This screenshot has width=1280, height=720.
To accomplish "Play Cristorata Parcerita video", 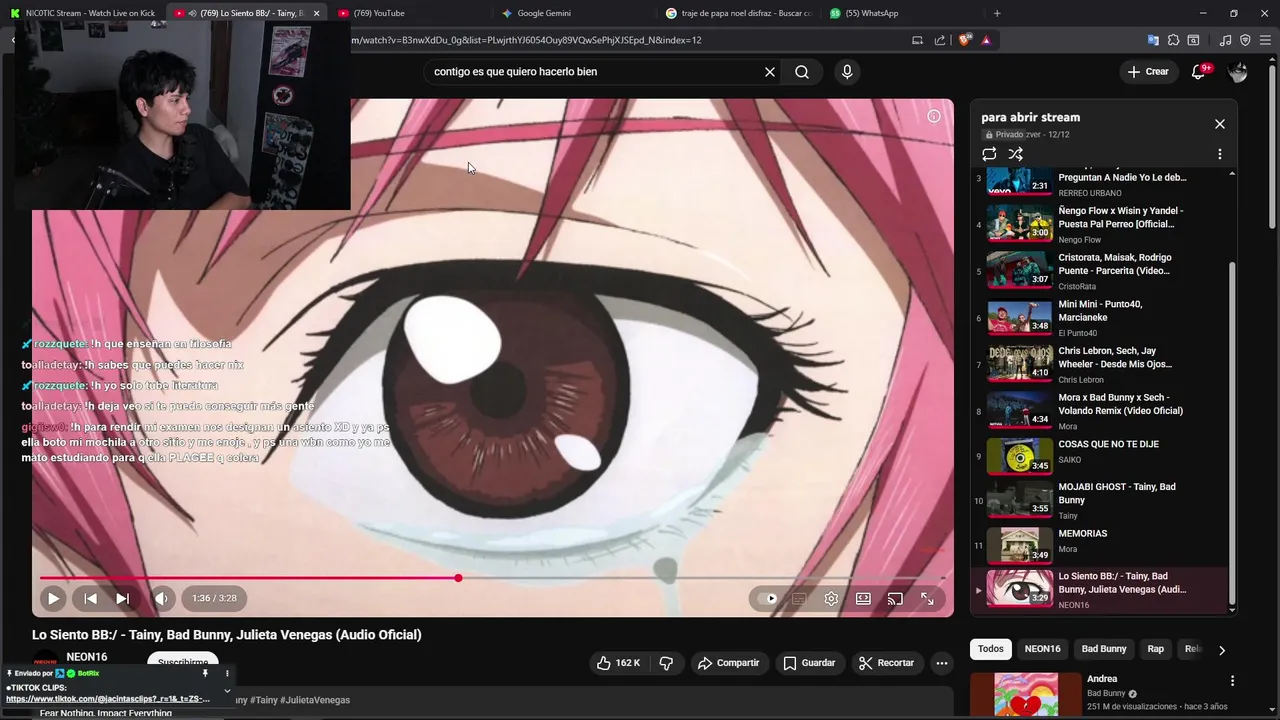I will 1100,271.
